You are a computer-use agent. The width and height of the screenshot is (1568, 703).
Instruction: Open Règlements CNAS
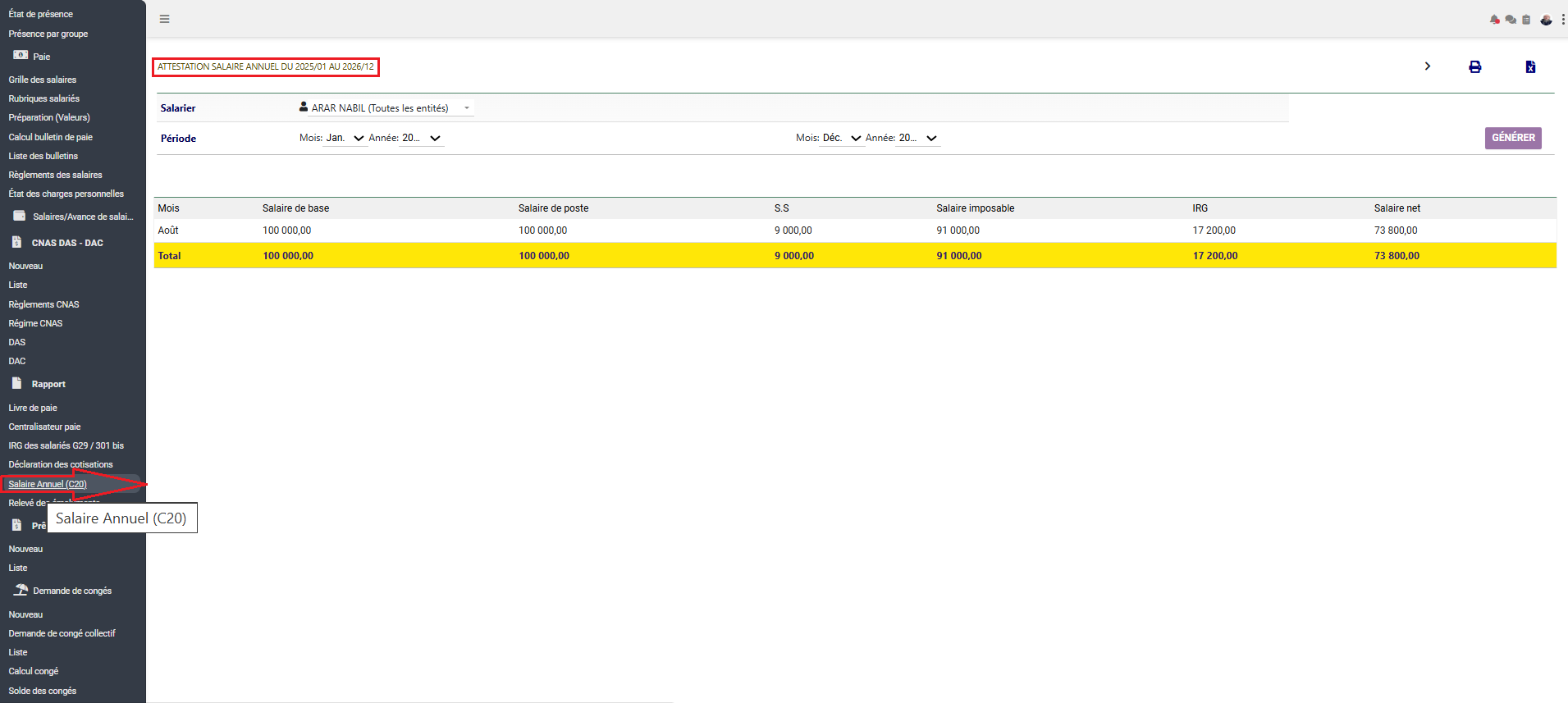tap(44, 304)
